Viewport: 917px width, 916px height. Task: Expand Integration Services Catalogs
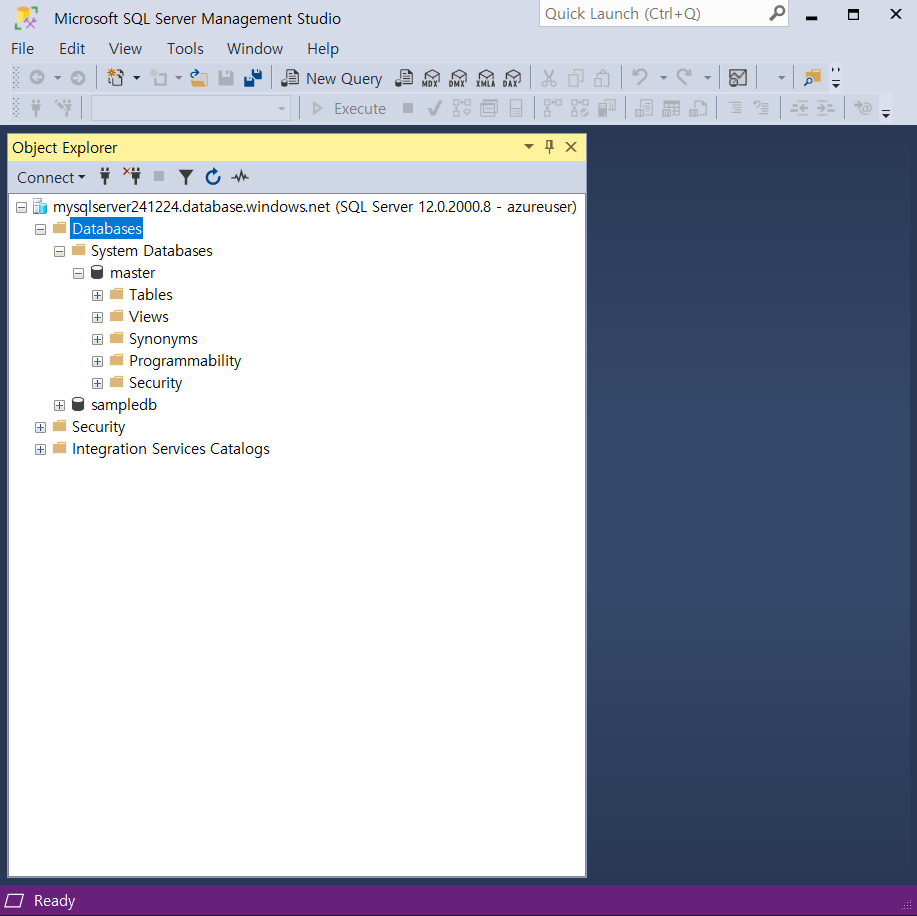click(40, 450)
